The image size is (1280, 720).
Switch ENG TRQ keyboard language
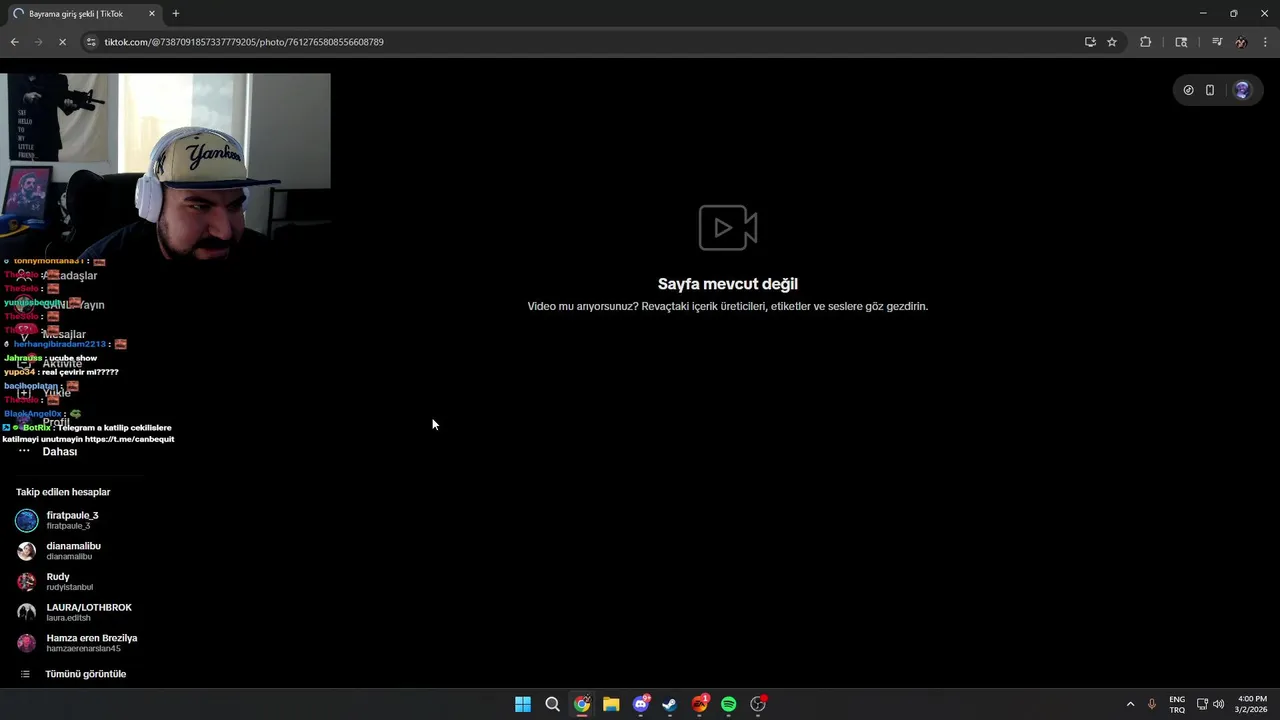click(x=1177, y=704)
